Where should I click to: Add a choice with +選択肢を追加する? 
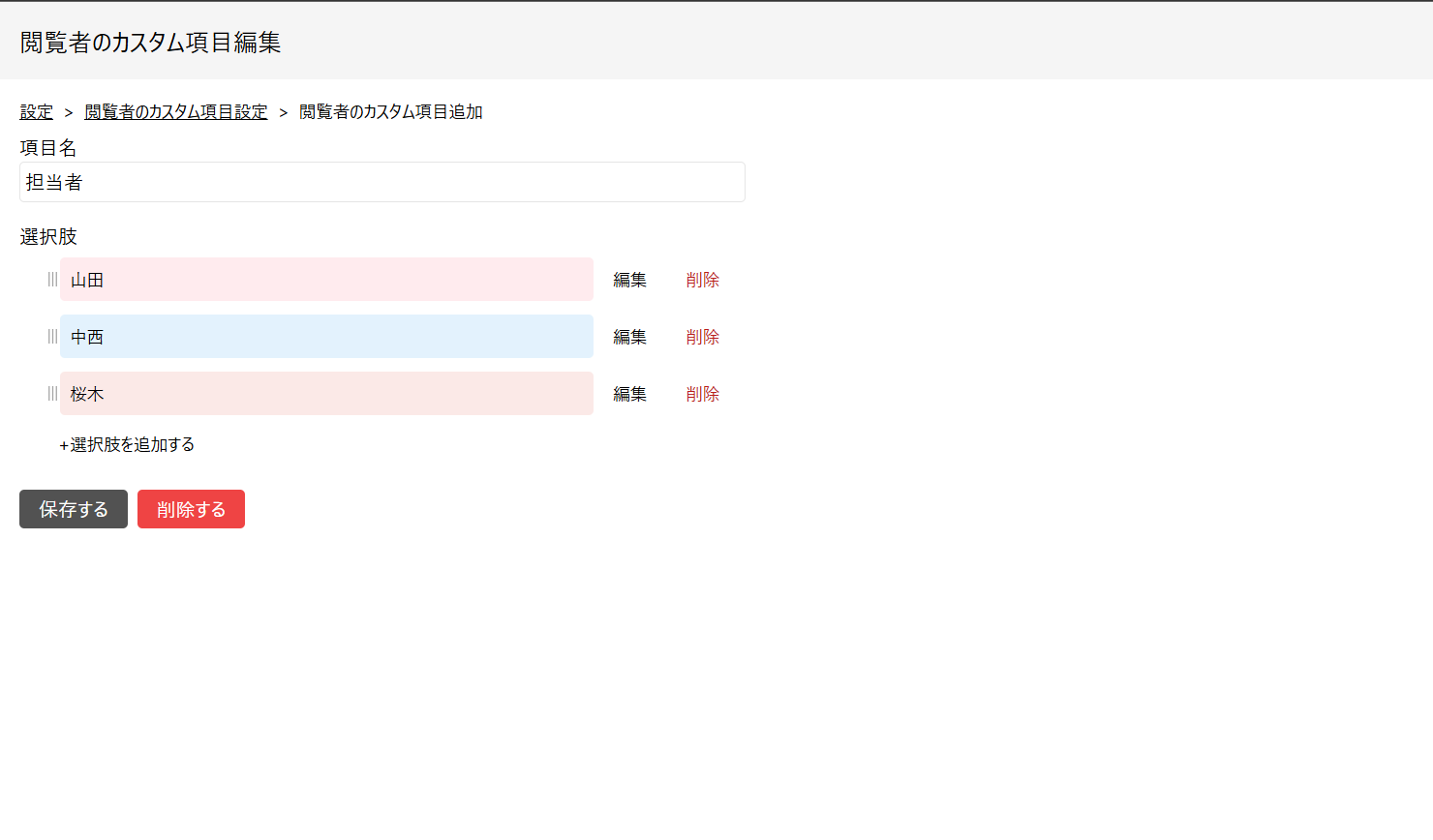click(127, 445)
